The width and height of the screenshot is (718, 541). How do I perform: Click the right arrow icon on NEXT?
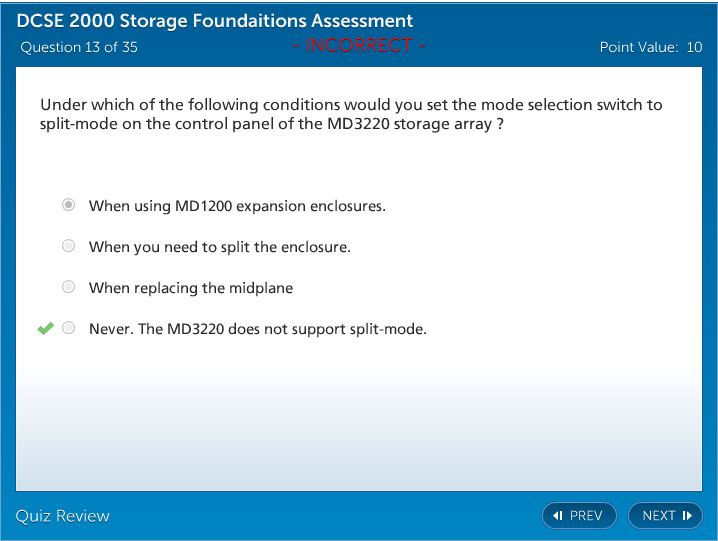(687, 516)
